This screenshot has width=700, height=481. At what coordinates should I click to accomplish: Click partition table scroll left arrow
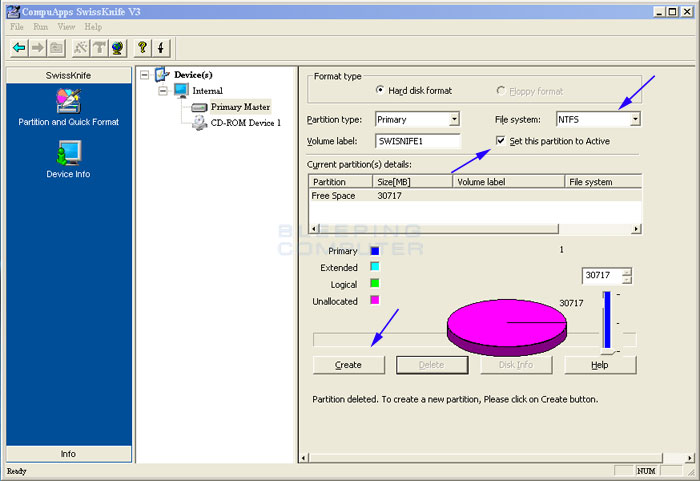[314, 229]
